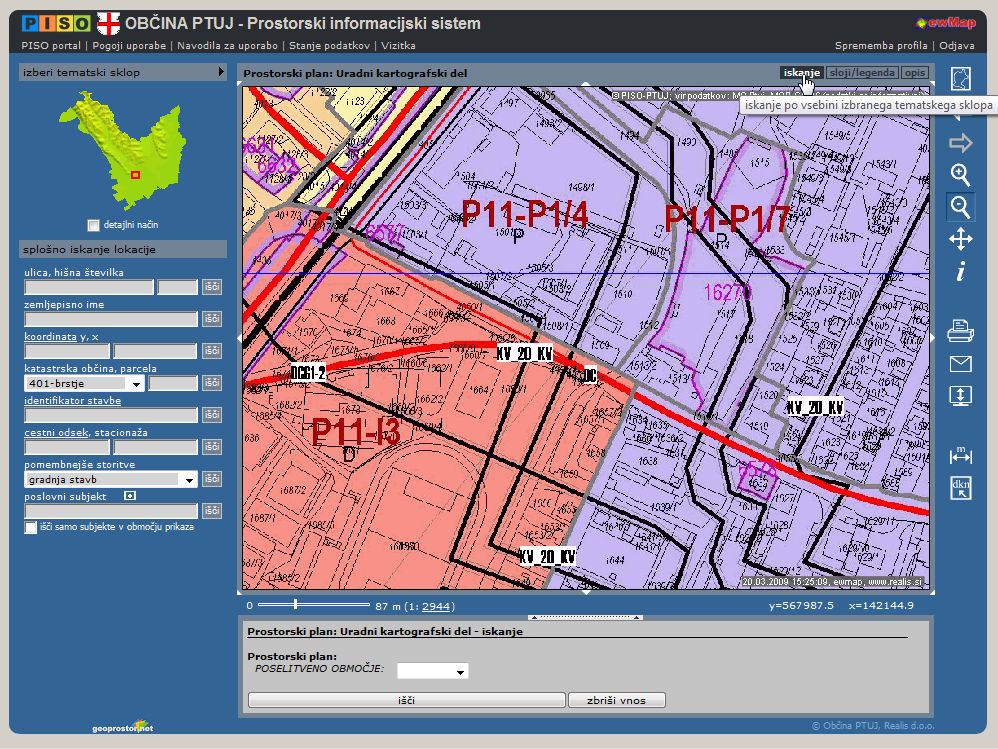Click the map scale slider handle

tap(295, 604)
